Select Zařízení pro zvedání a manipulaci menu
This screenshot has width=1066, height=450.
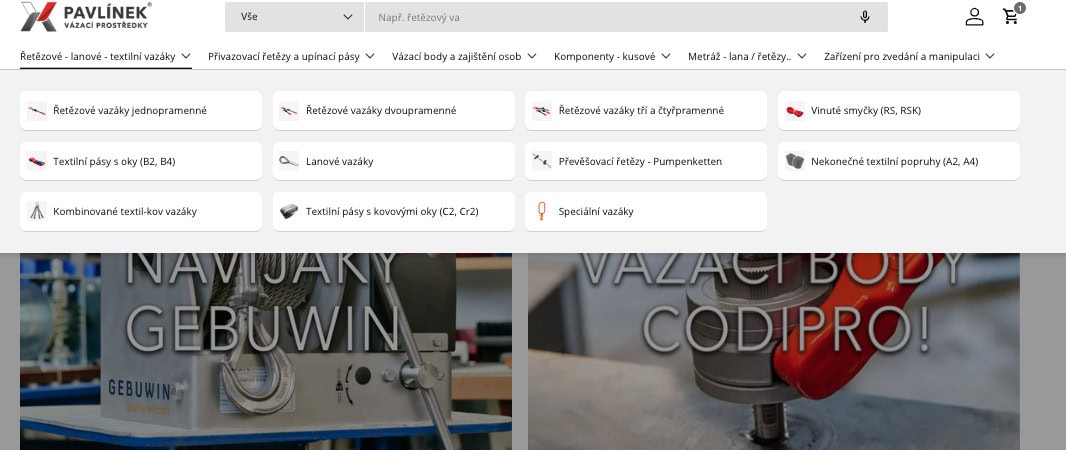(901, 56)
